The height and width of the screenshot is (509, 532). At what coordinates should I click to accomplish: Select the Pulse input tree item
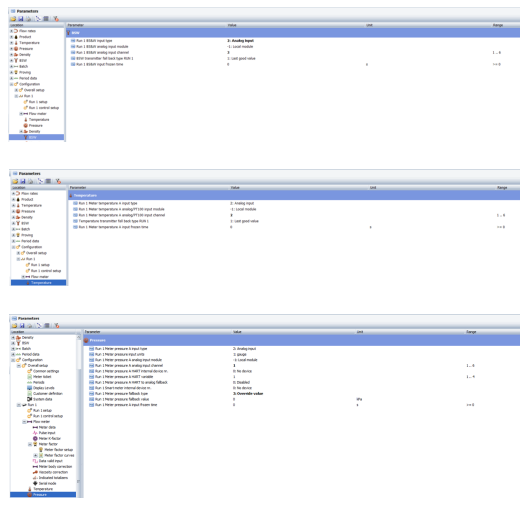pyautogui.click(x=47, y=433)
